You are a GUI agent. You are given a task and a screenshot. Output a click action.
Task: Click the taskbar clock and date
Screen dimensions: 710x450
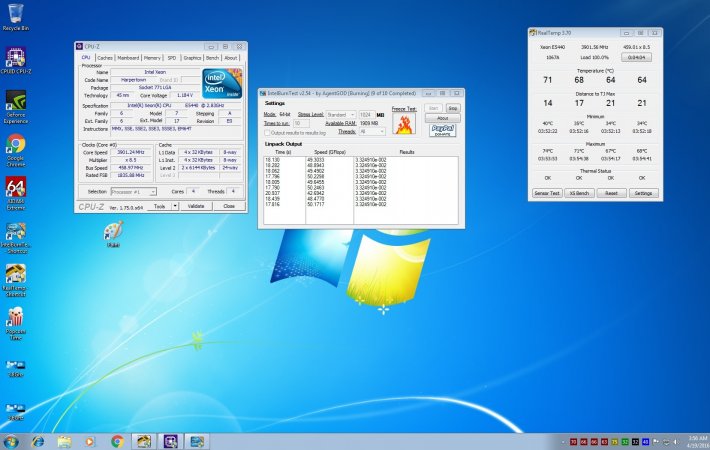(x=697, y=442)
